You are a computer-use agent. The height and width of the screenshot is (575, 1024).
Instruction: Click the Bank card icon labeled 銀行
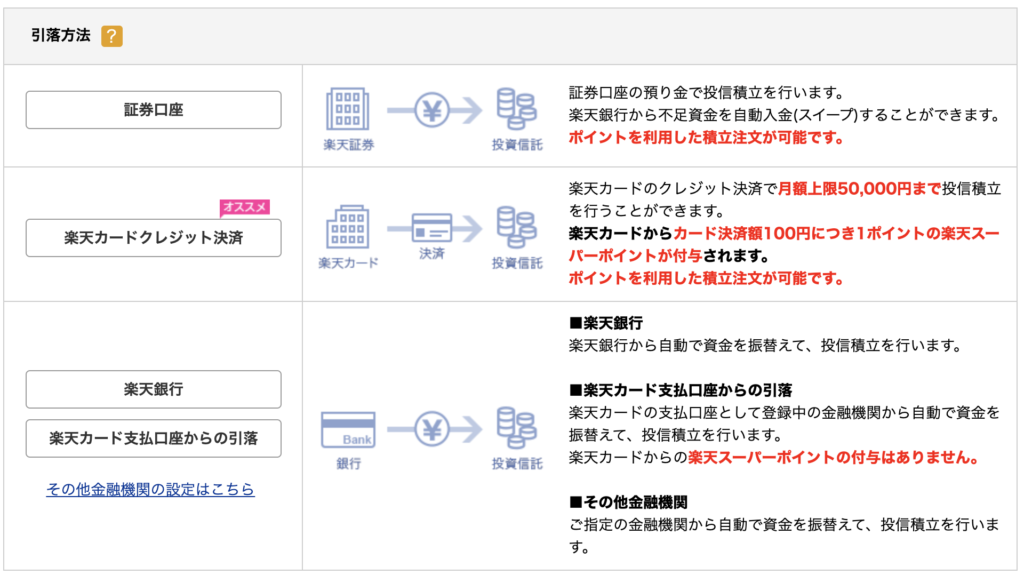(348, 429)
